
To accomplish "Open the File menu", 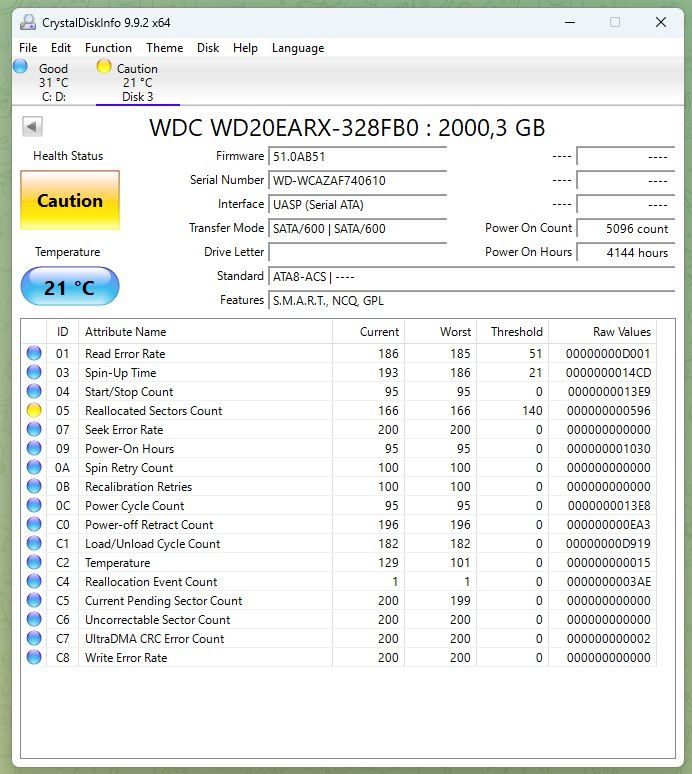I will coord(28,48).
